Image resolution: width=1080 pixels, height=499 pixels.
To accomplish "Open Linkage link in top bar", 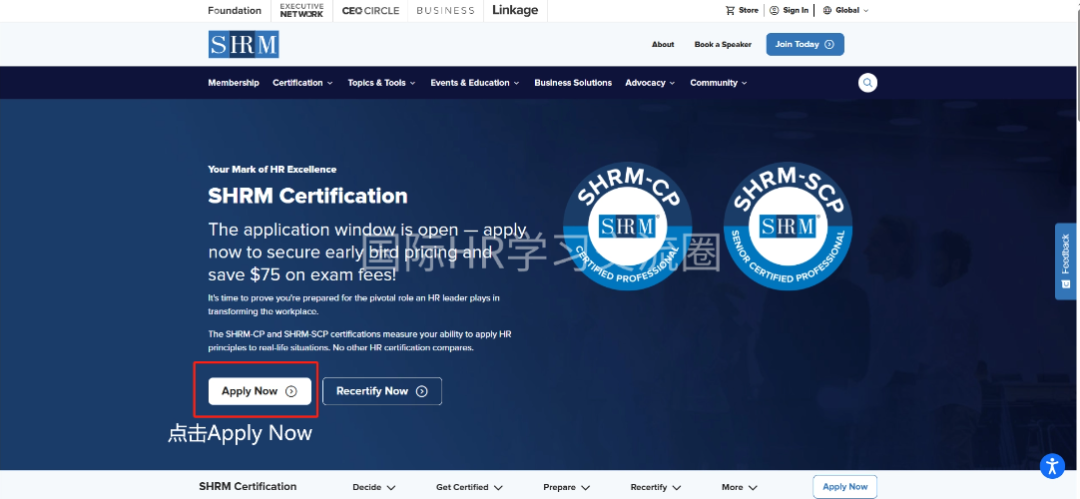I will tap(515, 10).
